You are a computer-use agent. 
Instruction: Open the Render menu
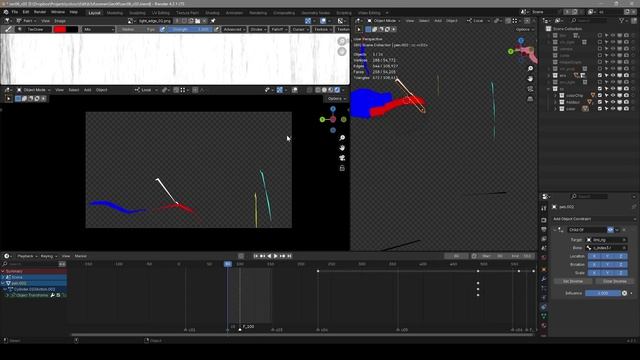pos(40,12)
